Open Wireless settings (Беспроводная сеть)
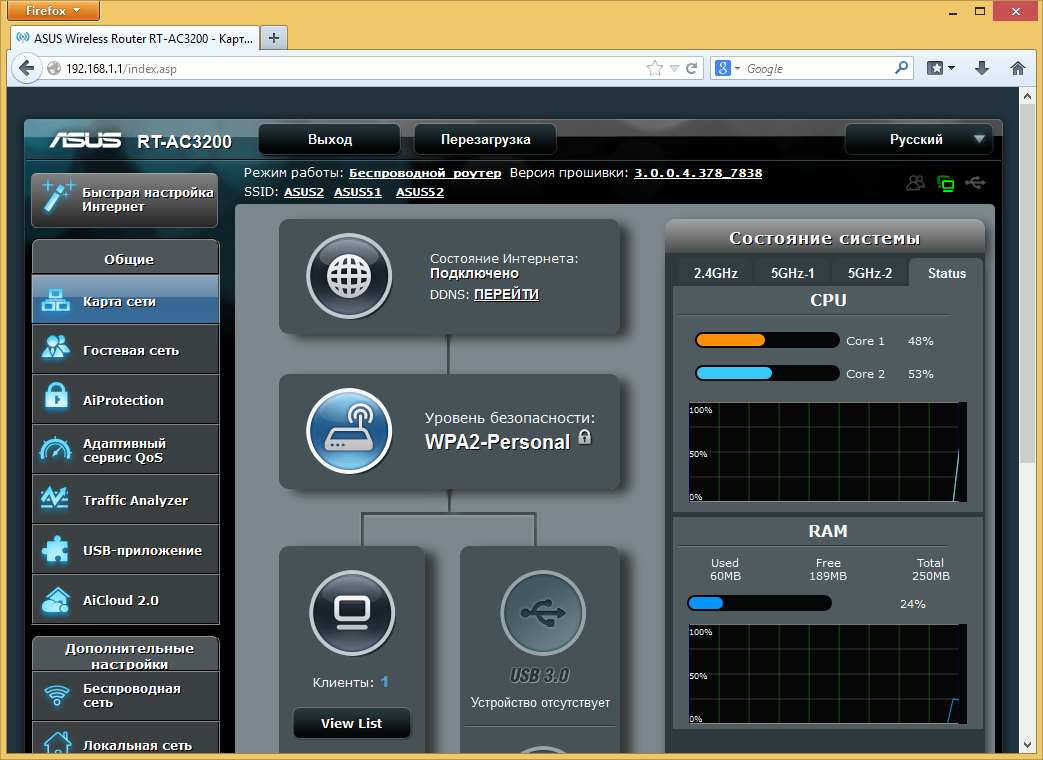Image resolution: width=1043 pixels, height=760 pixels. (125, 696)
